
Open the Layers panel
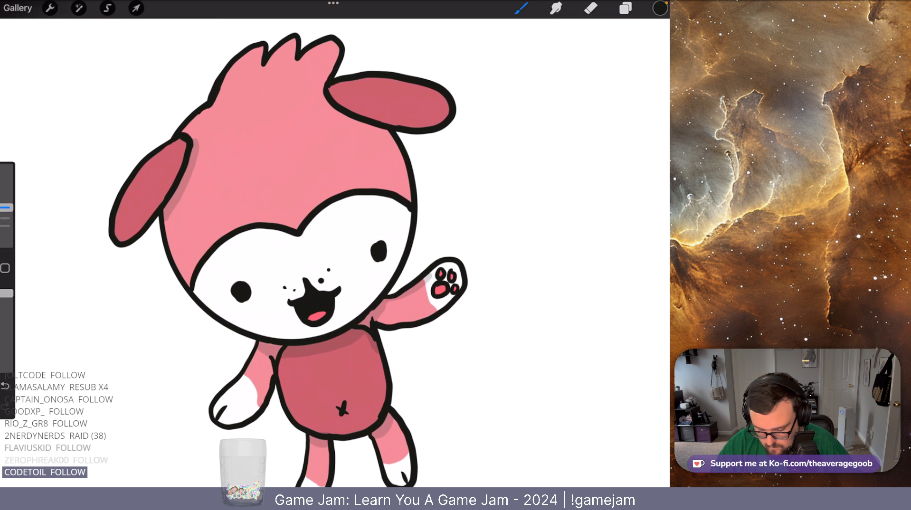pyautogui.click(x=625, y=8)
